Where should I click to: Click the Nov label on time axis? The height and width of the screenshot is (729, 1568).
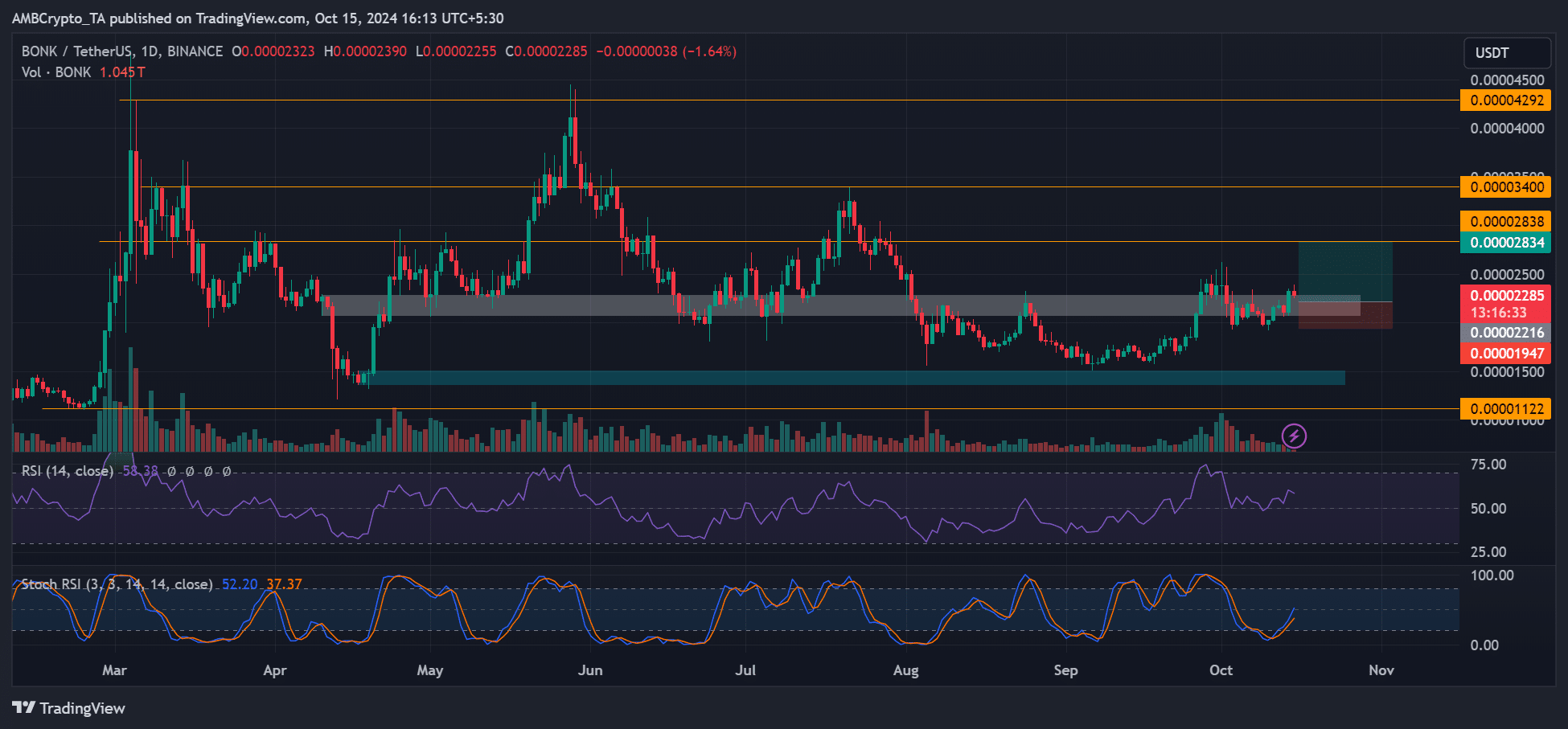[1381, 670]
